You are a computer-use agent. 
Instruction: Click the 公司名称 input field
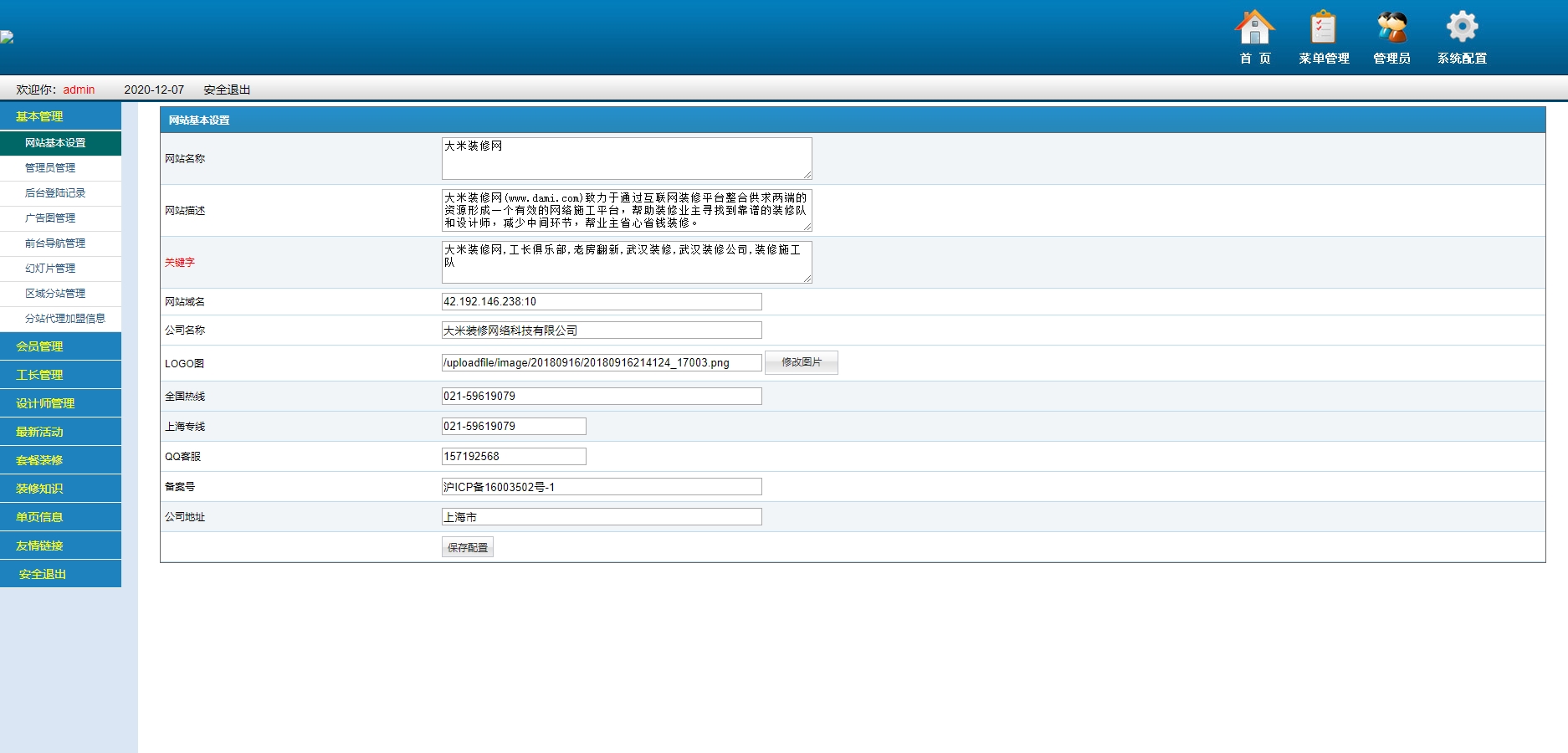click(x=602, y=330)
